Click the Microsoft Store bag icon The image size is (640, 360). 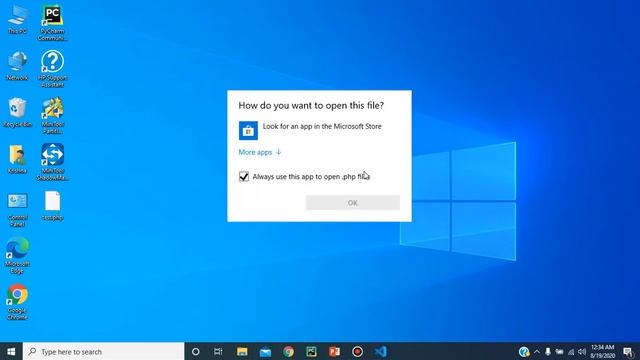[x=248, y=131]
